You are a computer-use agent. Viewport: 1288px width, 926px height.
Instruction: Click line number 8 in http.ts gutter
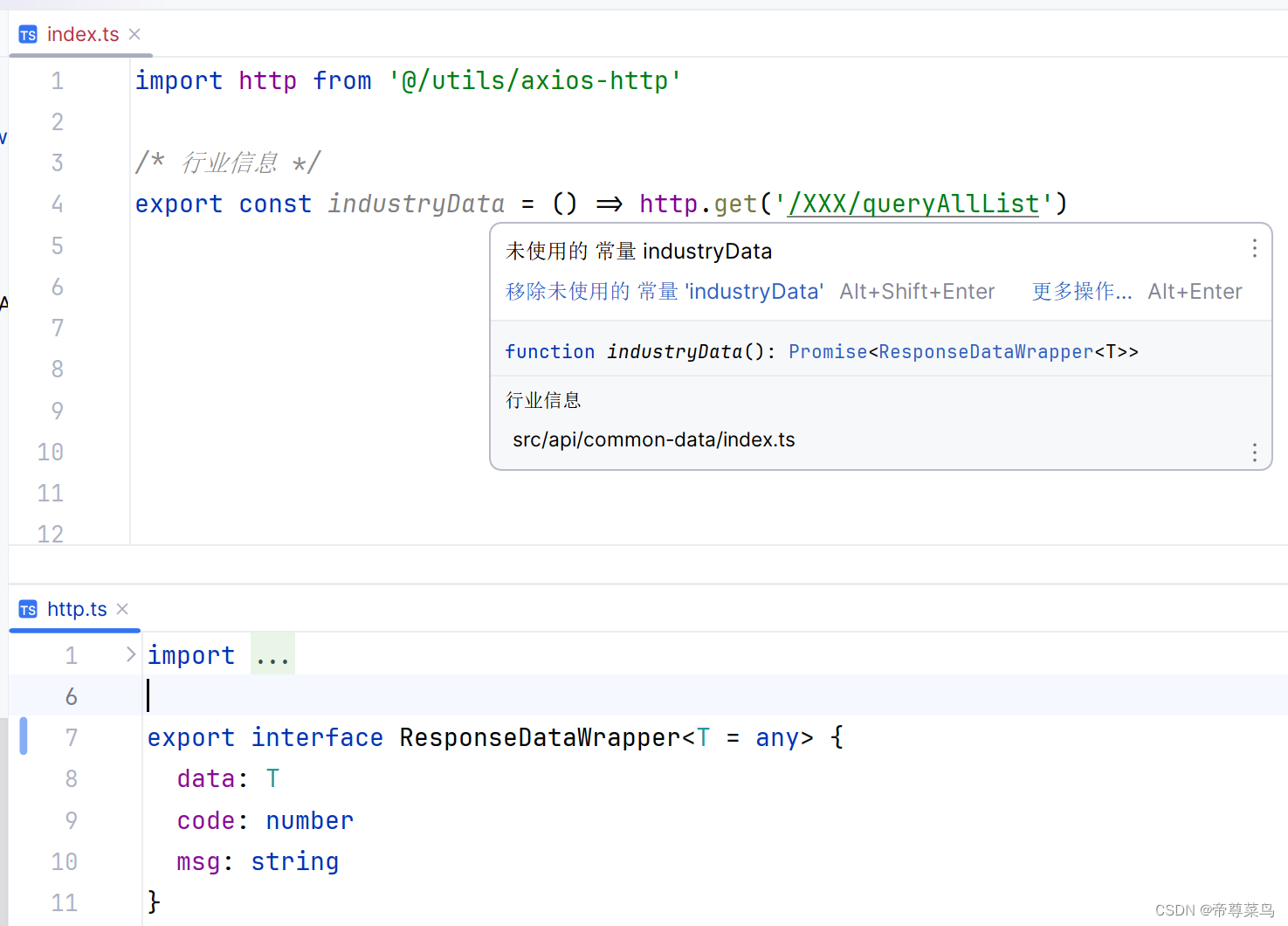71,777
